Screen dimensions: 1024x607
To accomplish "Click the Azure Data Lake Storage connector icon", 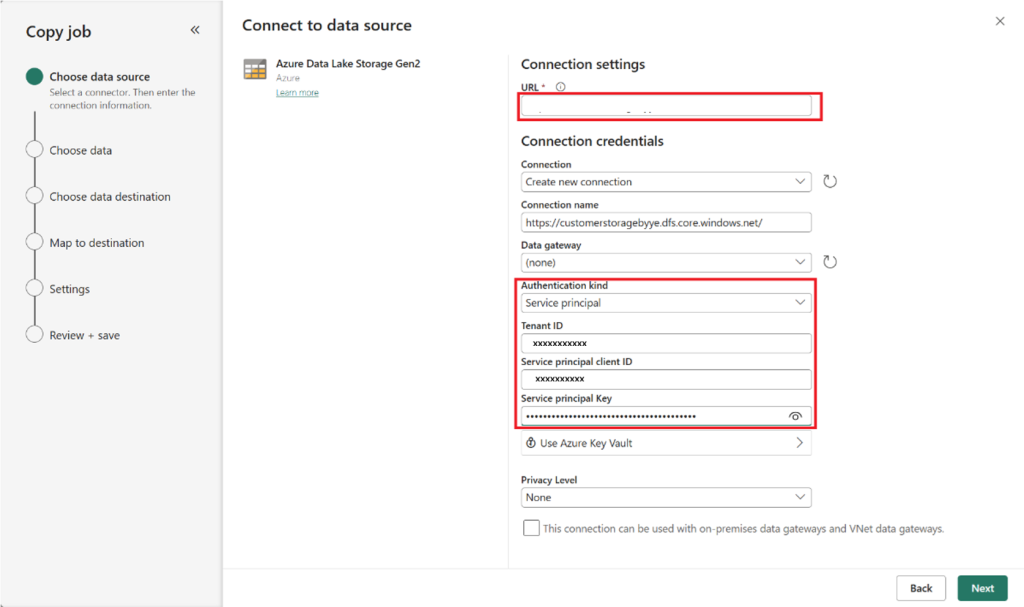I will click(x=255, y=69).
